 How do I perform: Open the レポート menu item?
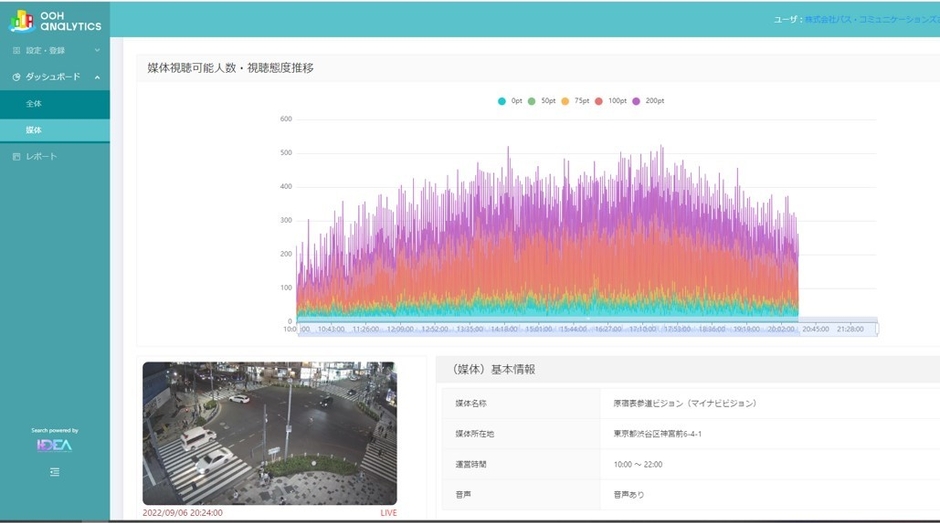(x=42, y=157)
